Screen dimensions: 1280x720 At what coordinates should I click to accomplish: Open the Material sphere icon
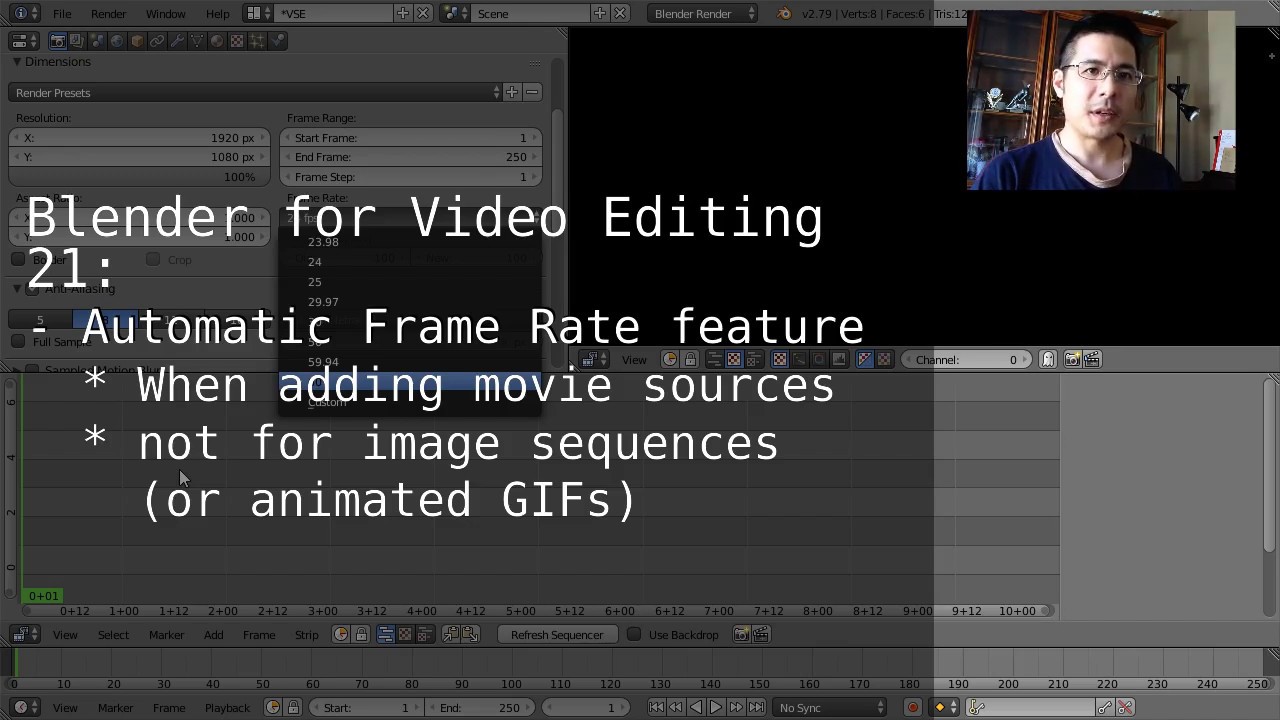point(217,41)
